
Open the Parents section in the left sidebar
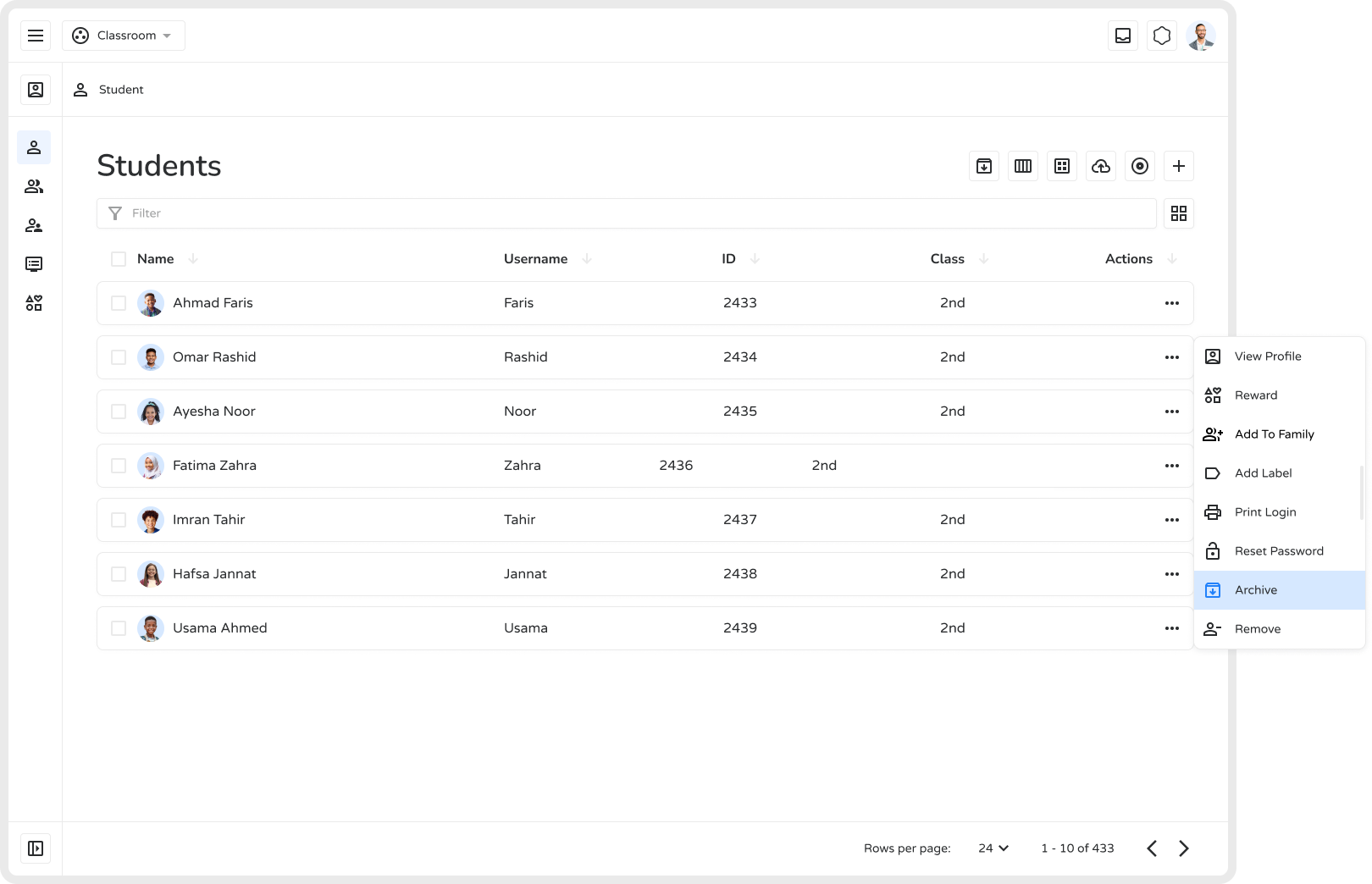34,224
